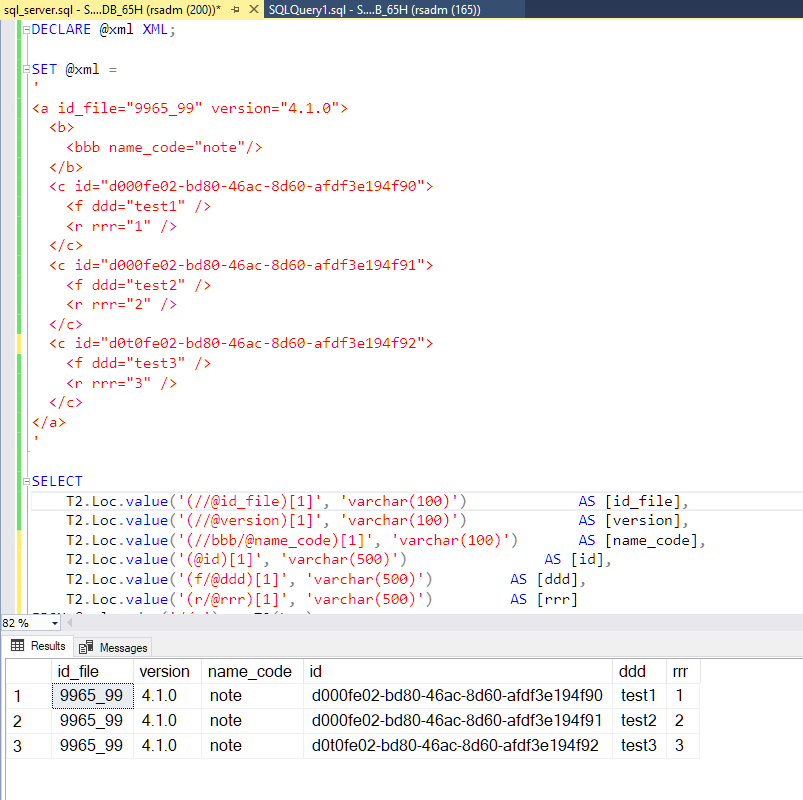
Task: Click the Results grid icon
Action: click(17, 645)
